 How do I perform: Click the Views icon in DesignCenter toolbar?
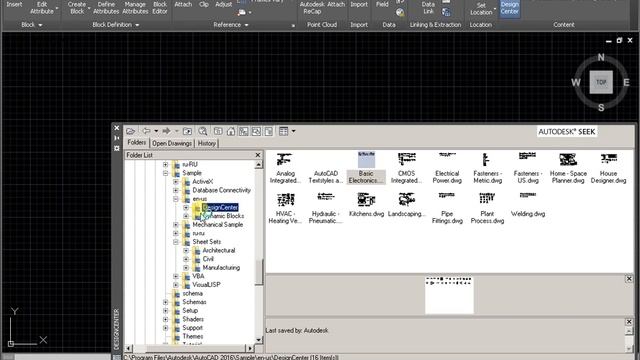tap(284, 131)
